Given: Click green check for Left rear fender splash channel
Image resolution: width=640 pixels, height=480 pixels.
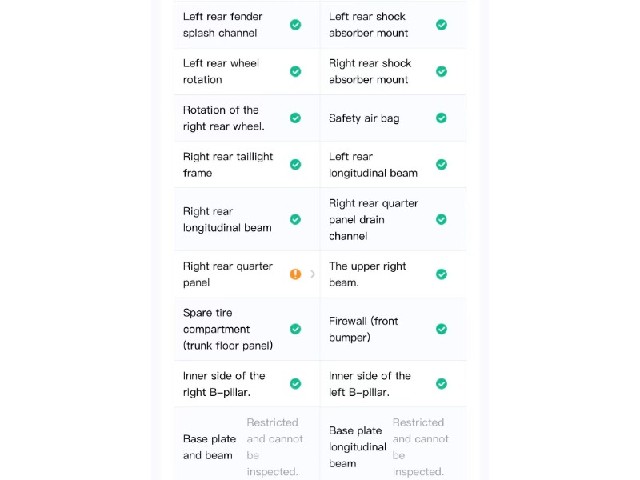Looking at the screenshot, I should point(296,24).
